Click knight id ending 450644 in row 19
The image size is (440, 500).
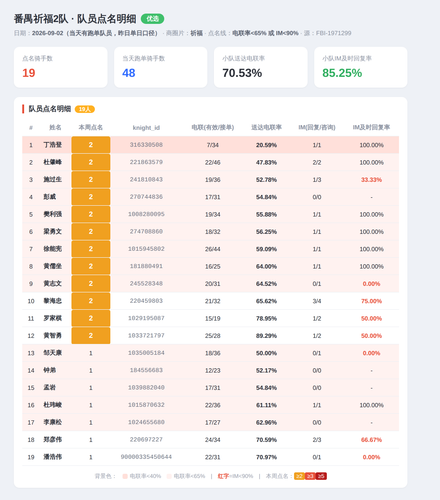pos(146,457)
